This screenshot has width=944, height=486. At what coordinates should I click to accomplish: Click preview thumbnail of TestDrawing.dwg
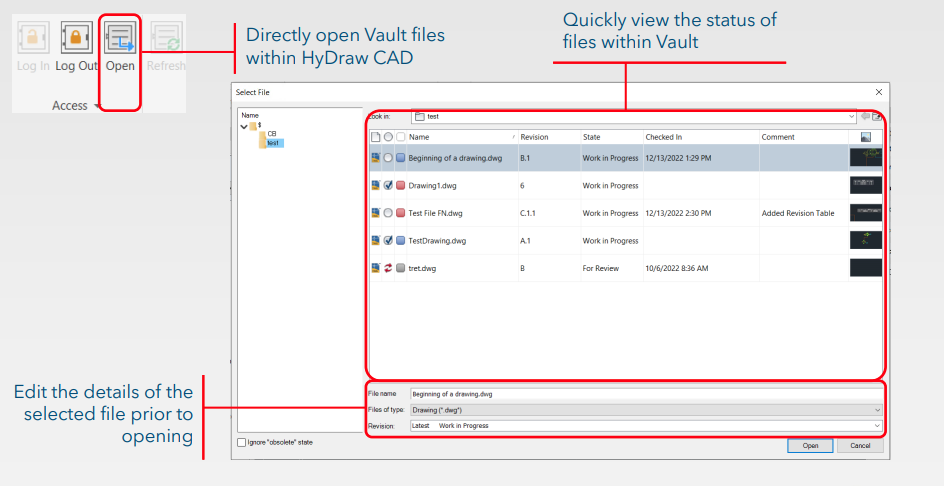tap(866, 240)
